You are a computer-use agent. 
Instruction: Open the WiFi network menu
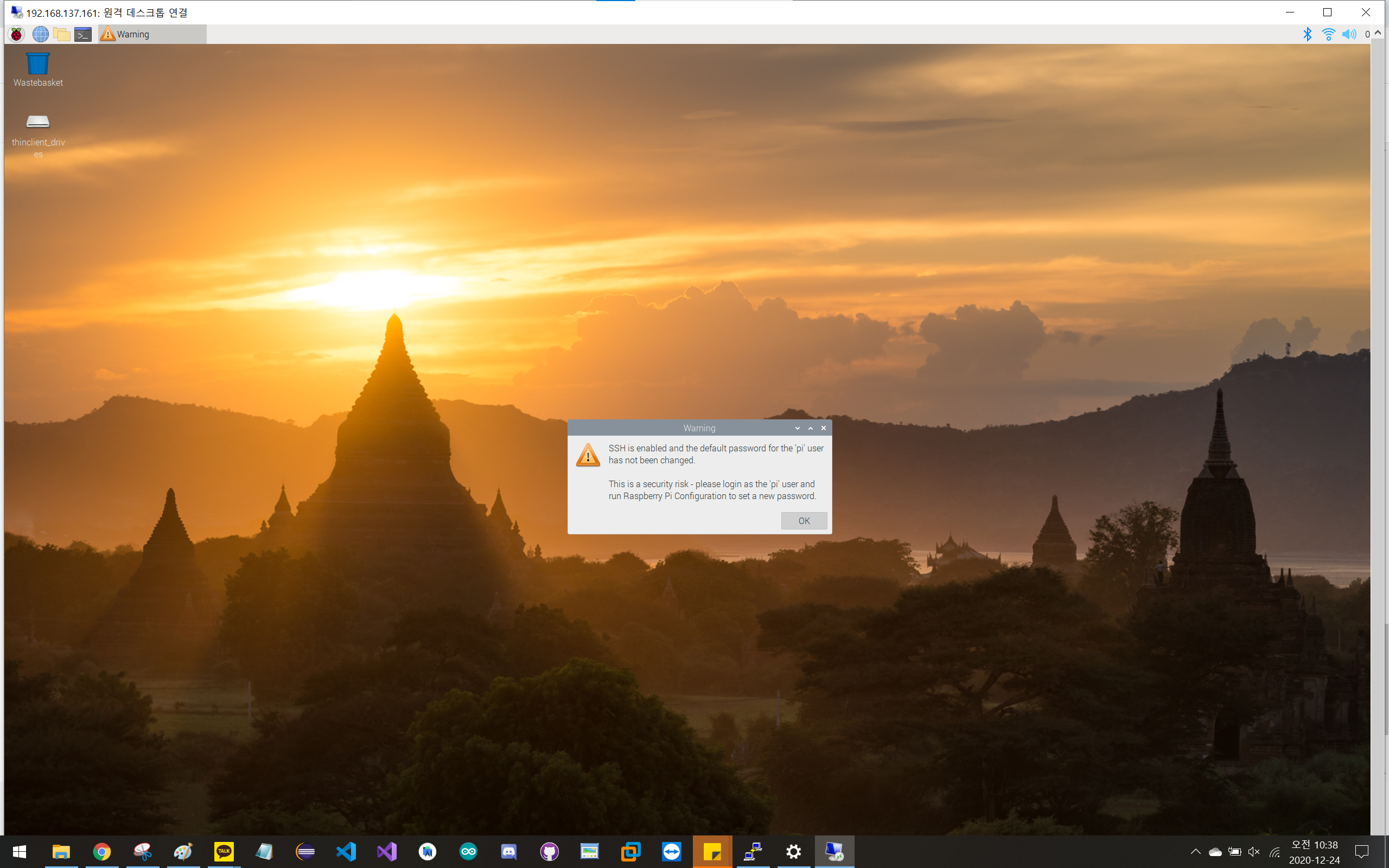pyautogui.click(x=1328, y=34)
